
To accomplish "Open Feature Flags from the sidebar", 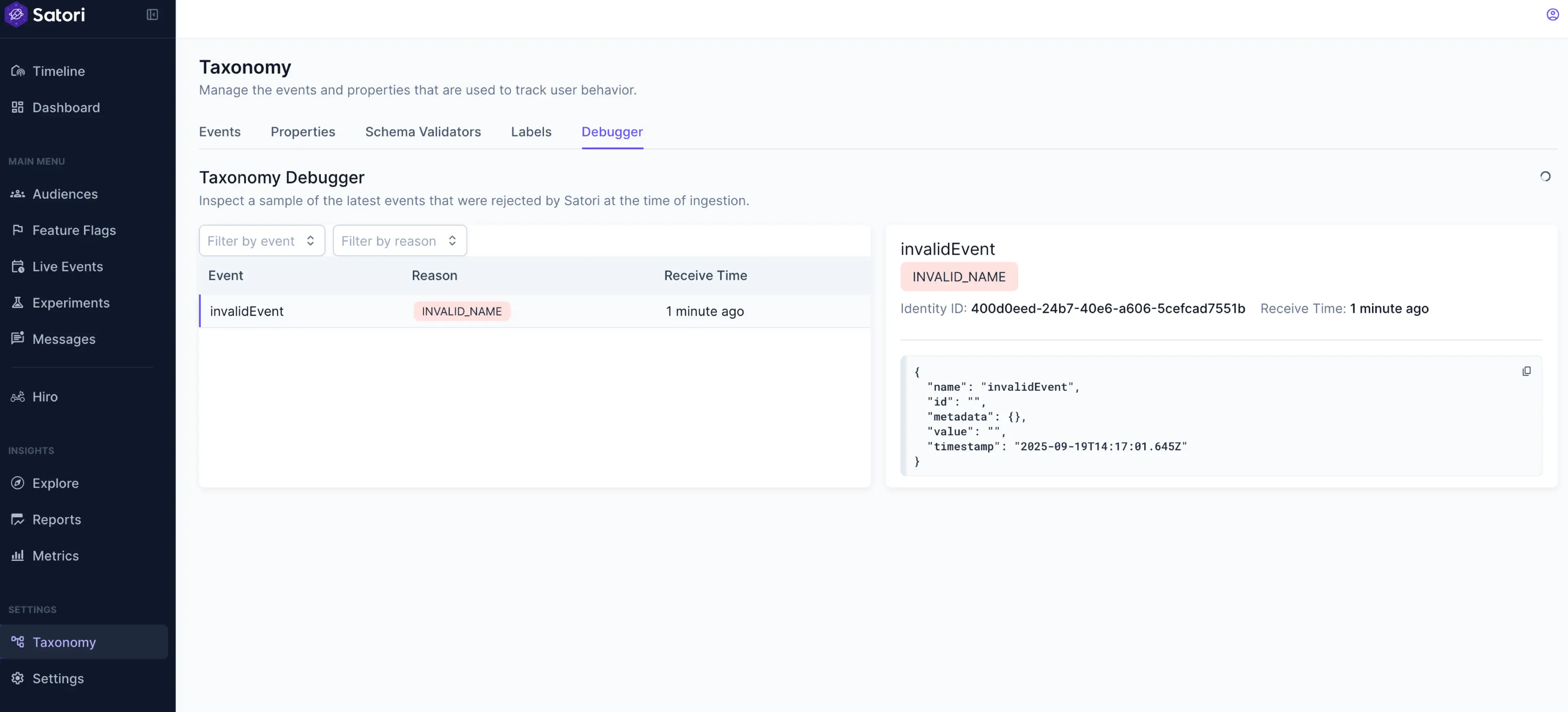I will tap(74, 230).
